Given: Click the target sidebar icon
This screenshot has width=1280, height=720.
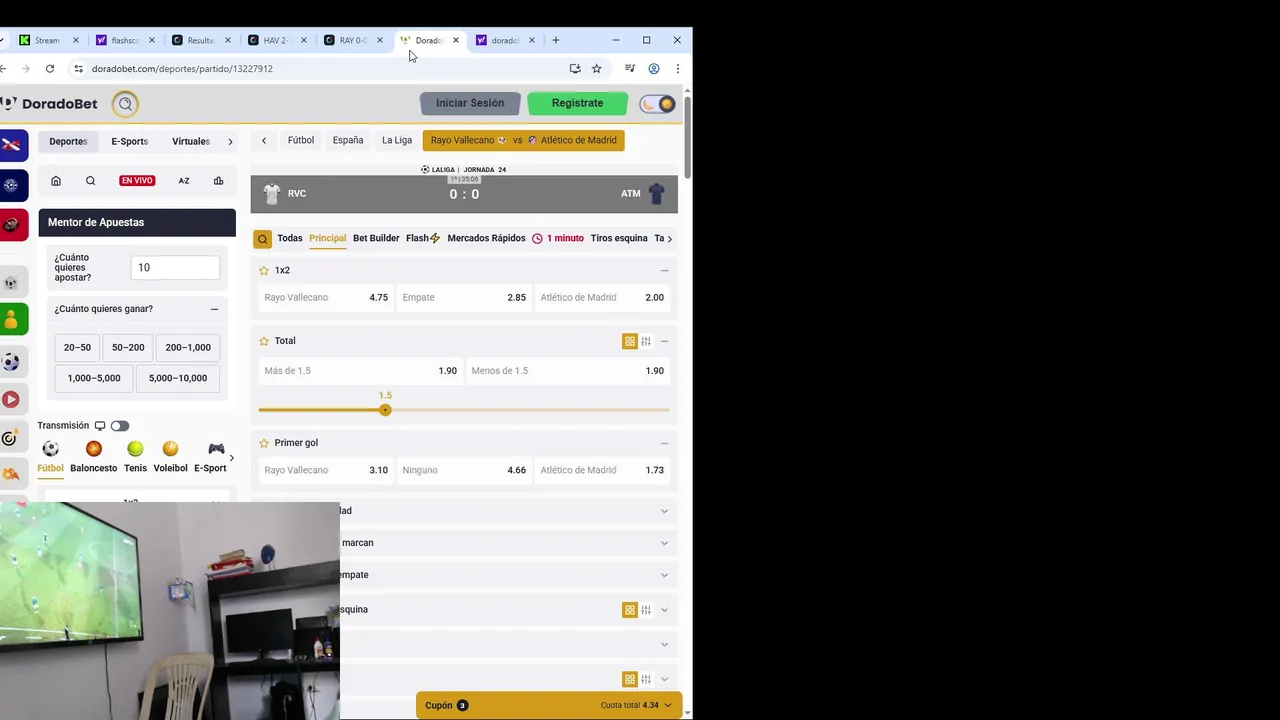Looking at the screenshot, I should pos(10,438).
